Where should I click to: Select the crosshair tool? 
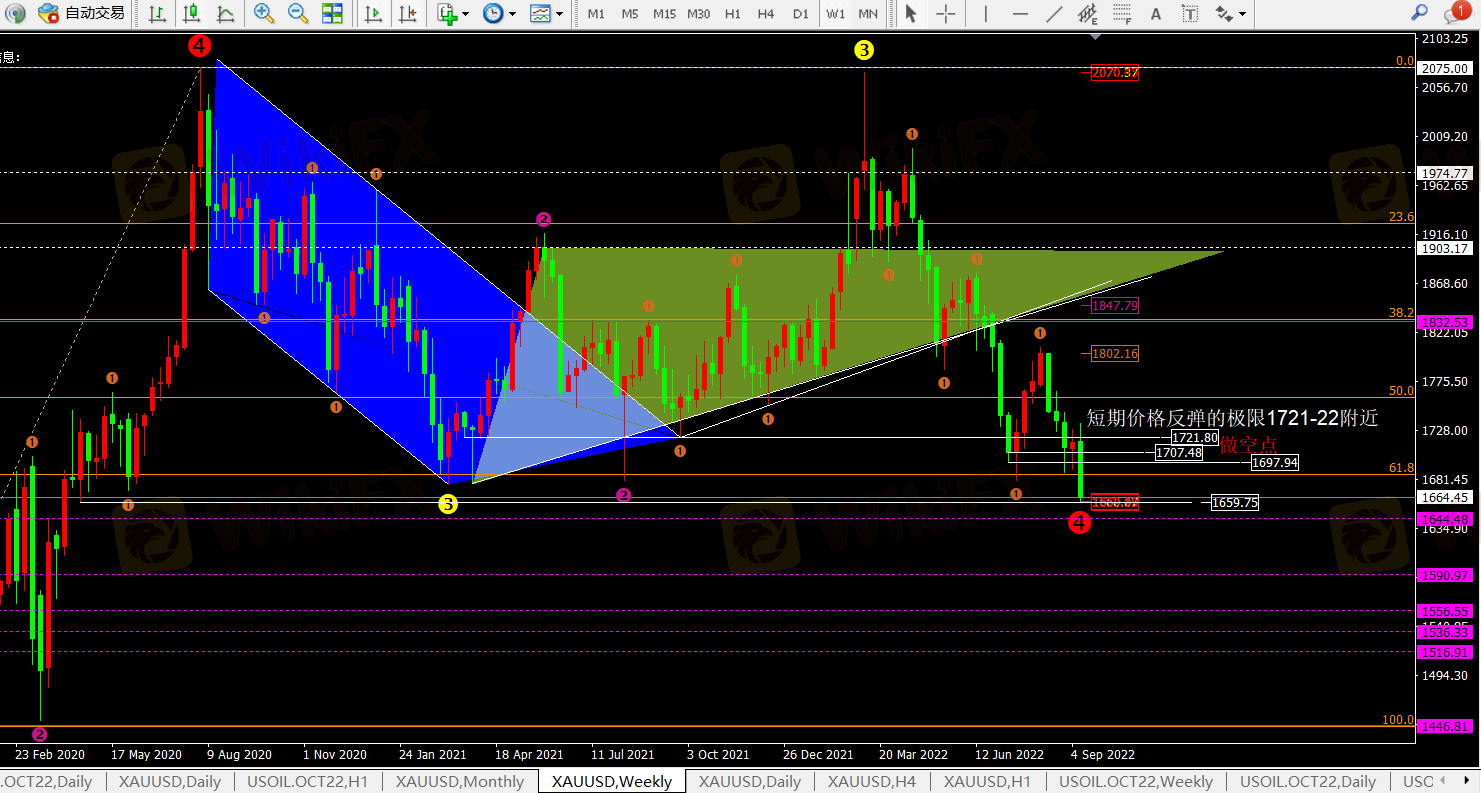click(x=946, y=14)
